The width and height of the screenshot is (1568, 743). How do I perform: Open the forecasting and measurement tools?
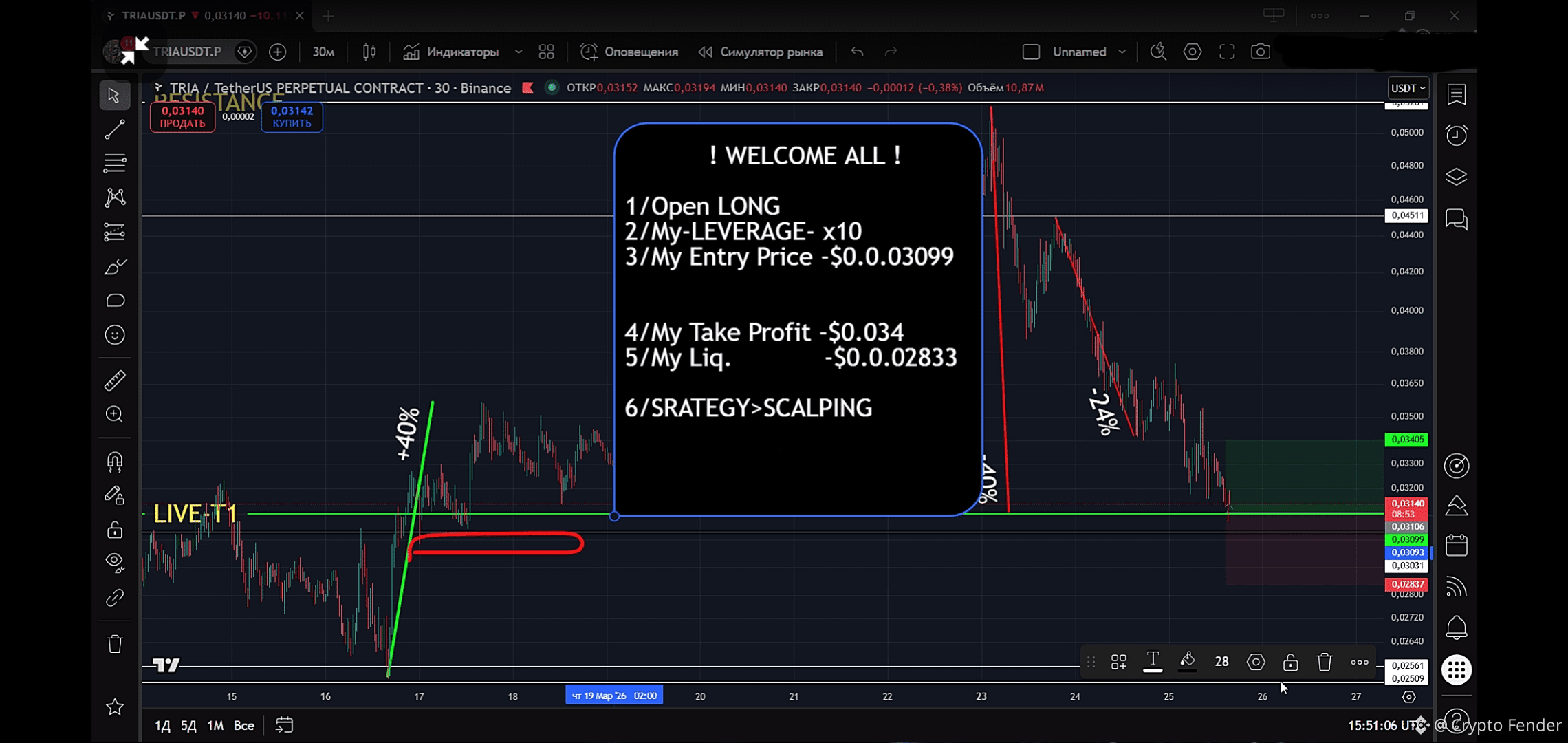(114, 233)
